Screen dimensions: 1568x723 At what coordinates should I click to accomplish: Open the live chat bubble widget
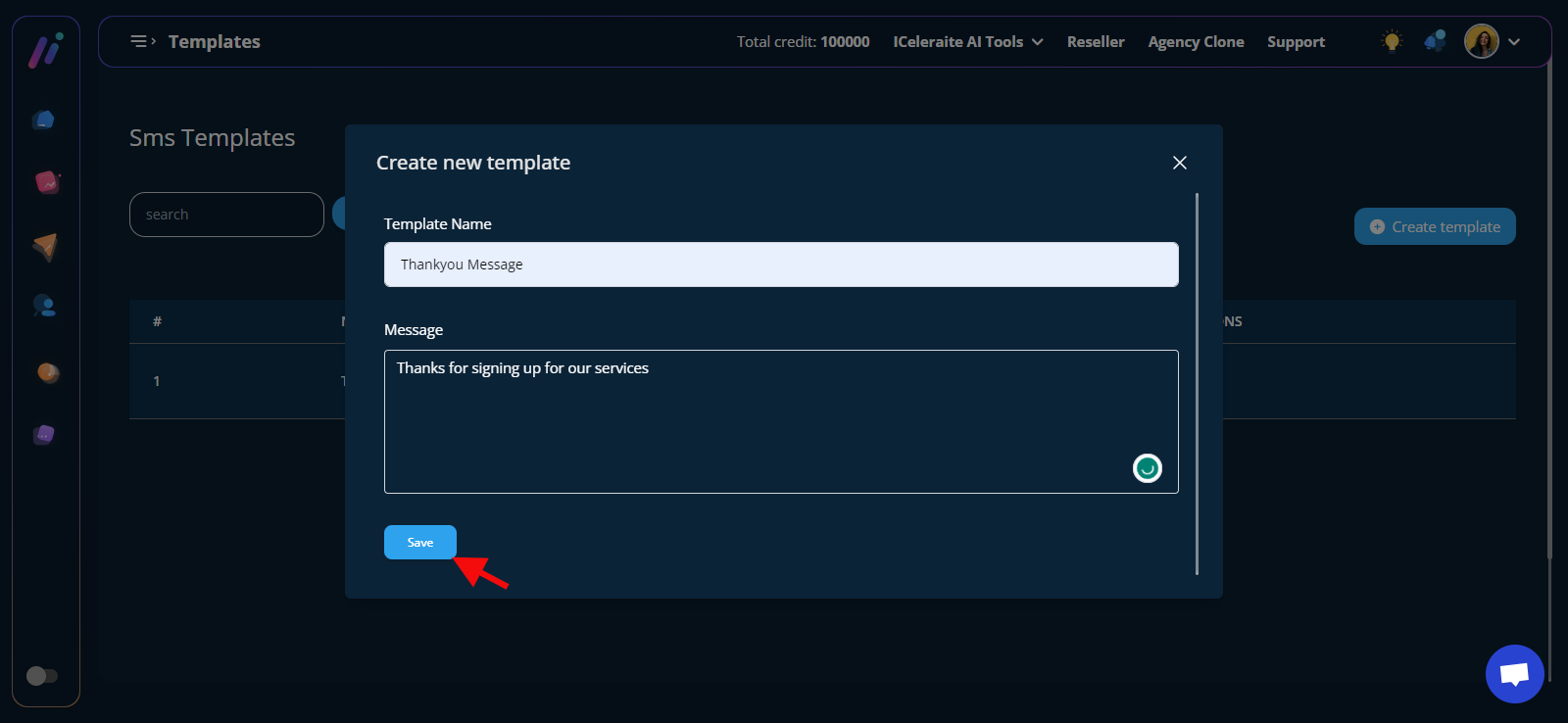click(x=1514, y=674)
